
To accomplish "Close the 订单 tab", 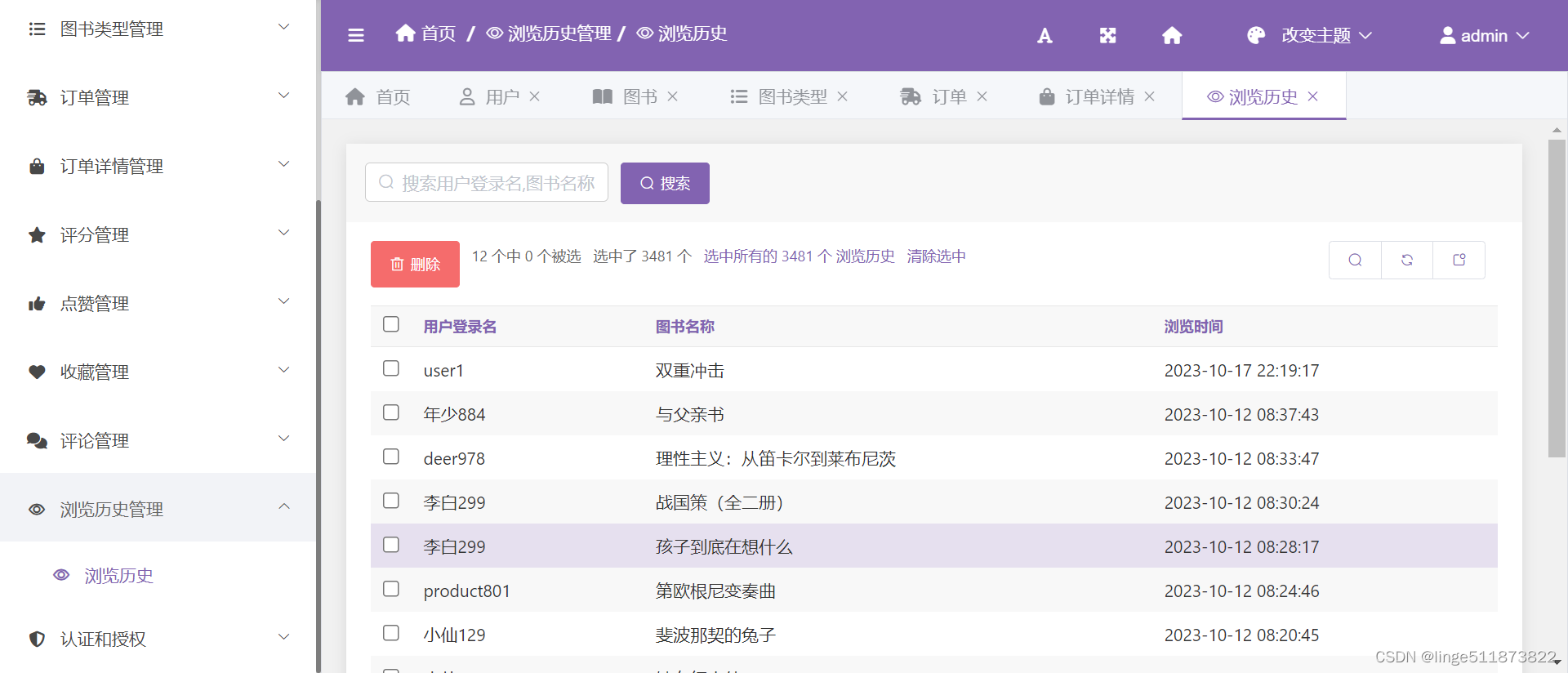I will click(982, 96).
